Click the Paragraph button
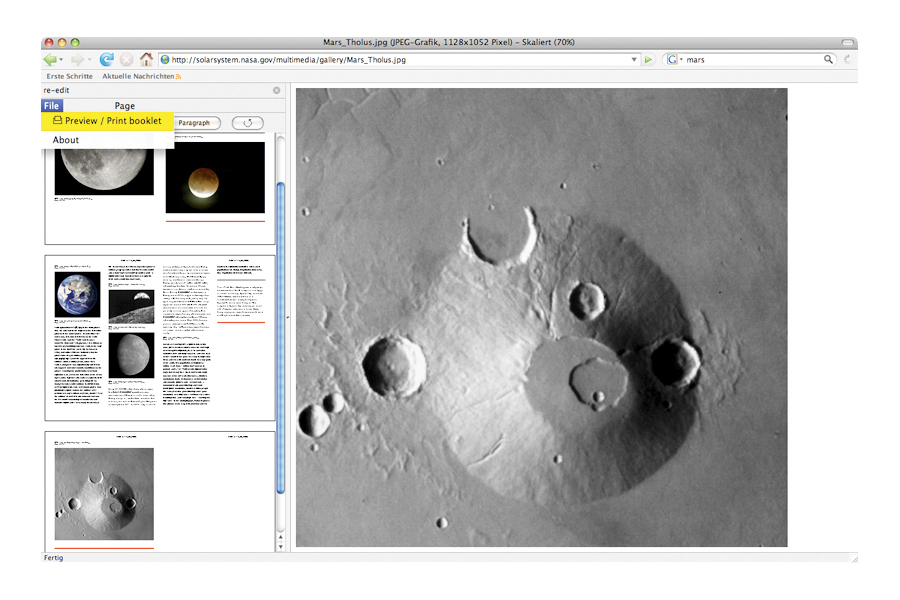900x600 pixels. pos(194,123)
